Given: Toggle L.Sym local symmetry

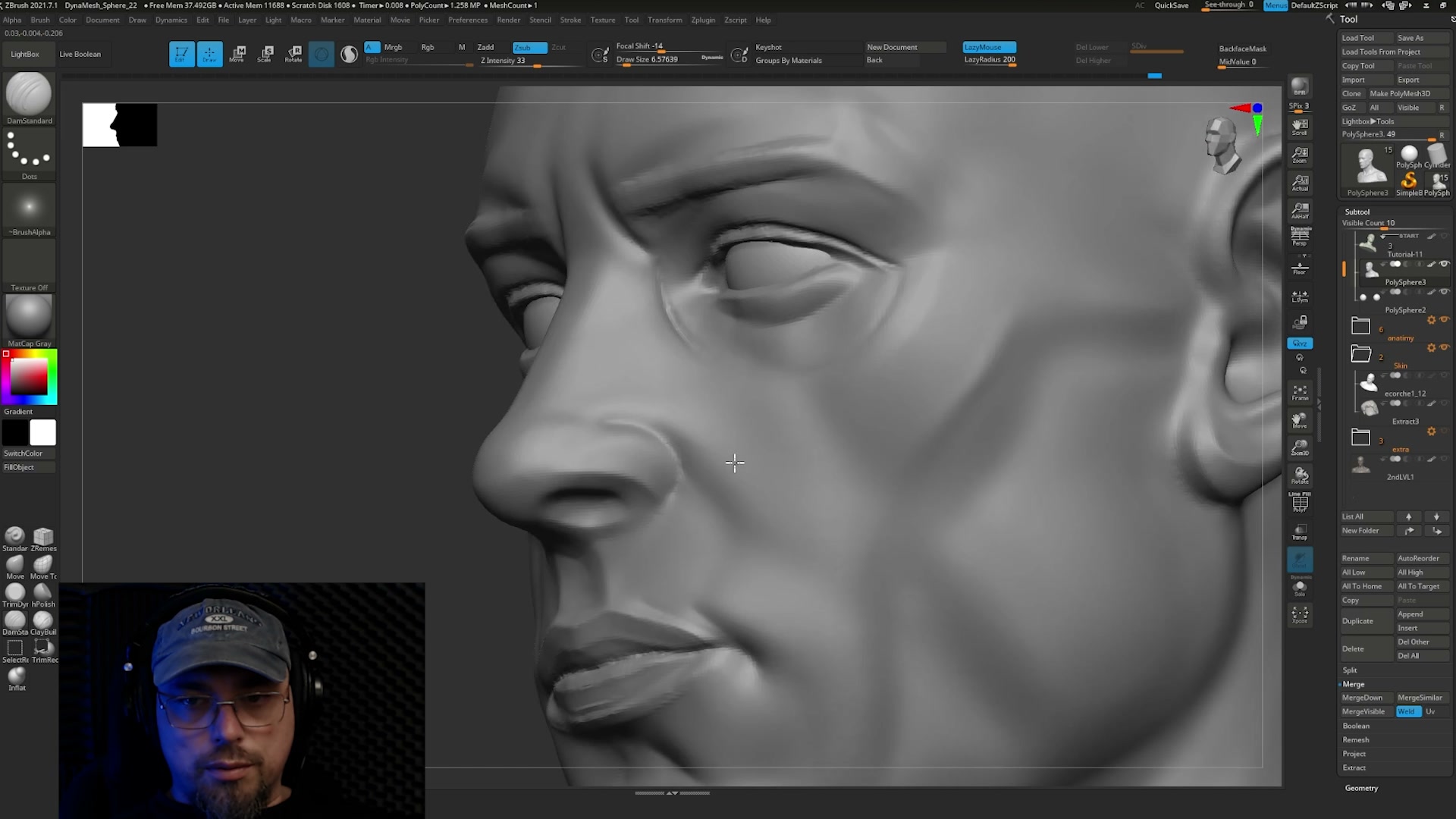Looking at the screenshot, I should pyautogui.click(x=1300, y=296).
